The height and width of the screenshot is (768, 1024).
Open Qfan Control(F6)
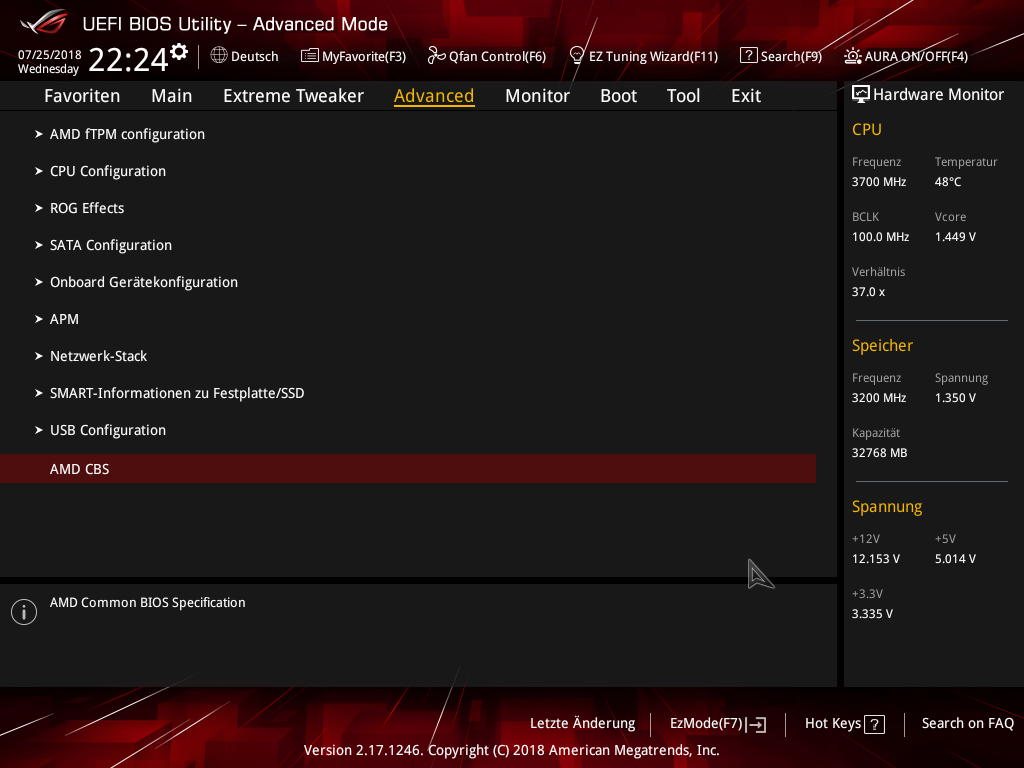497,56
